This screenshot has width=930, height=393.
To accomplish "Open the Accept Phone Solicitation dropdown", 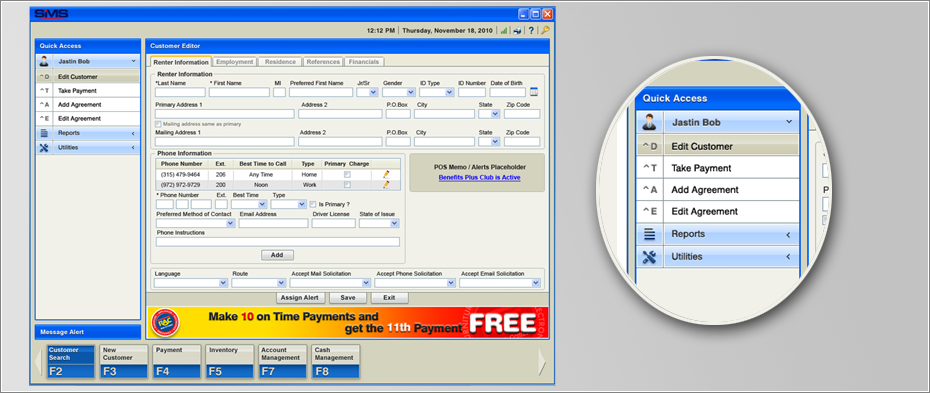I will coord(415,283).
